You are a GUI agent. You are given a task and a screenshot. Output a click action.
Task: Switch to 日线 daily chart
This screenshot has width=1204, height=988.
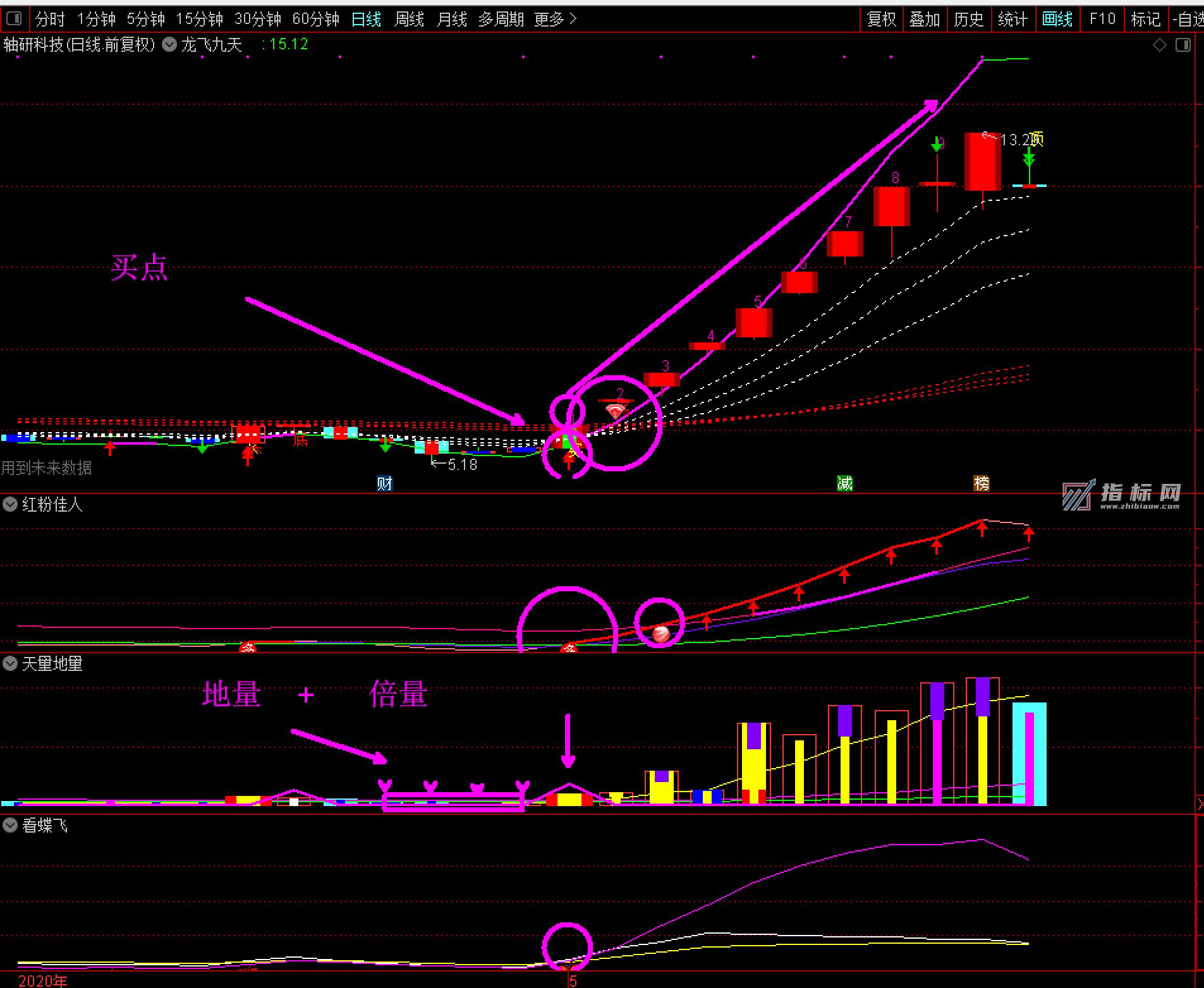(x=367, y=20)
